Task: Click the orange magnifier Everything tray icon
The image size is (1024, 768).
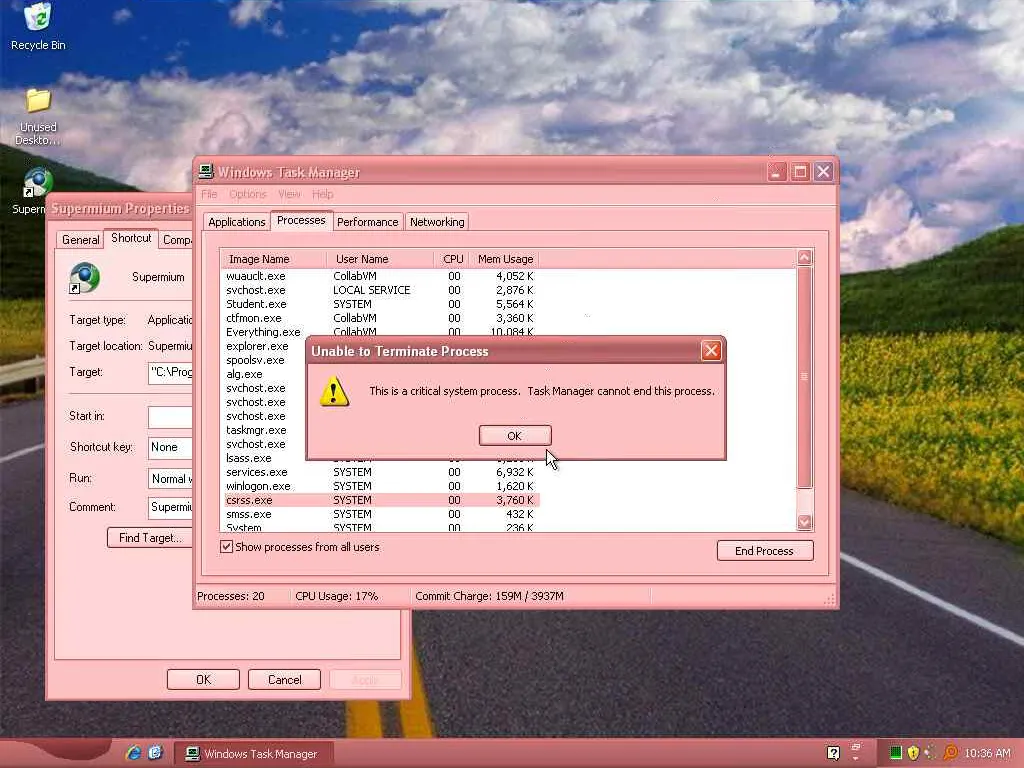Action: point(951,753)
